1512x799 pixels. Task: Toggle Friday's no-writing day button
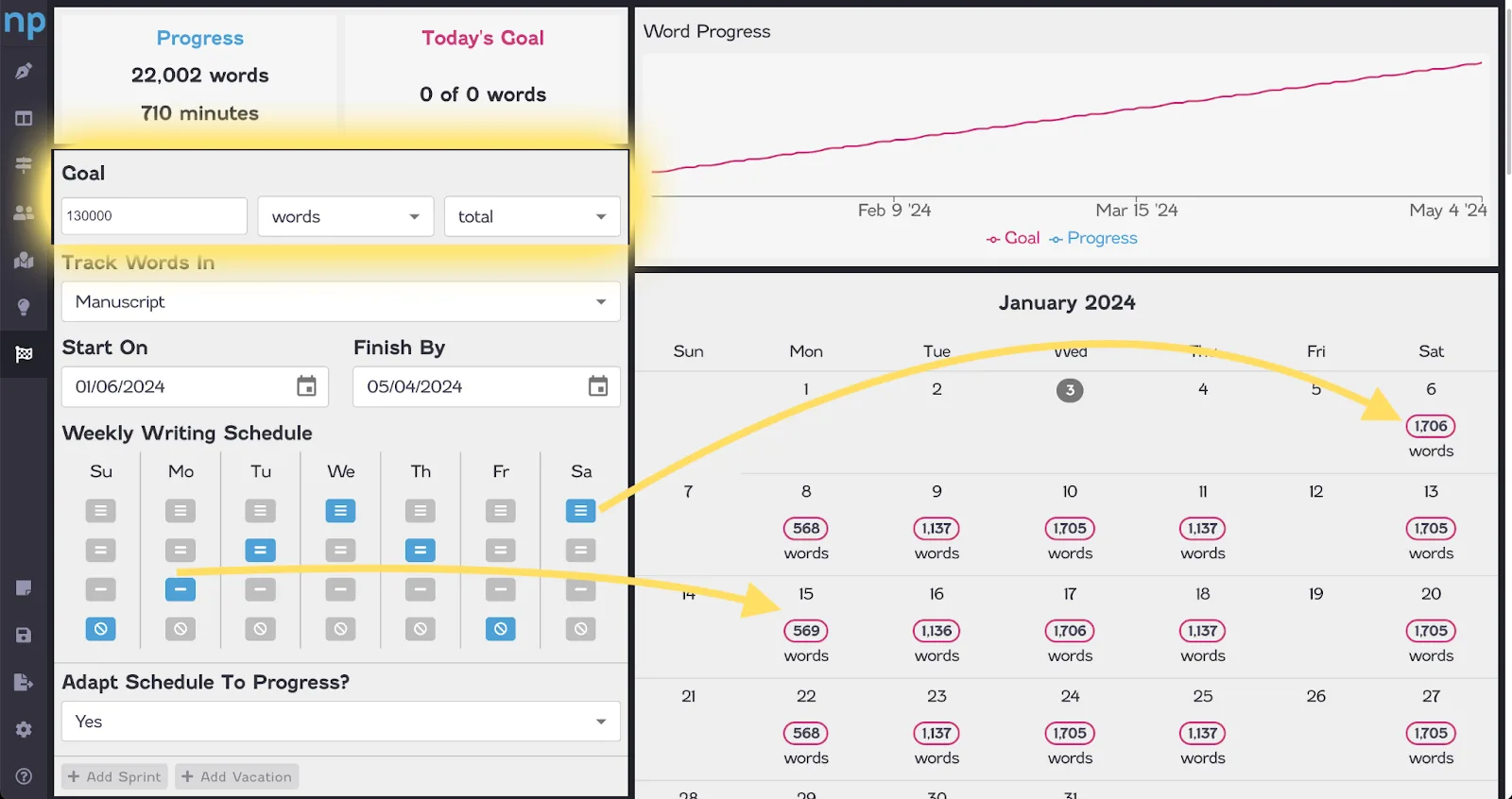(x=501, y=629)
